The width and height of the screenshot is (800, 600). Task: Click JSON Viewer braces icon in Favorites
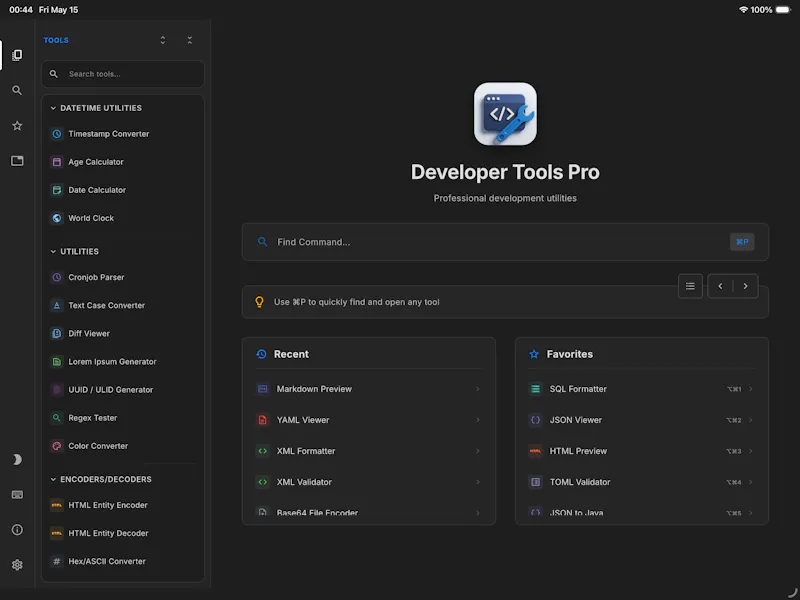535,420
